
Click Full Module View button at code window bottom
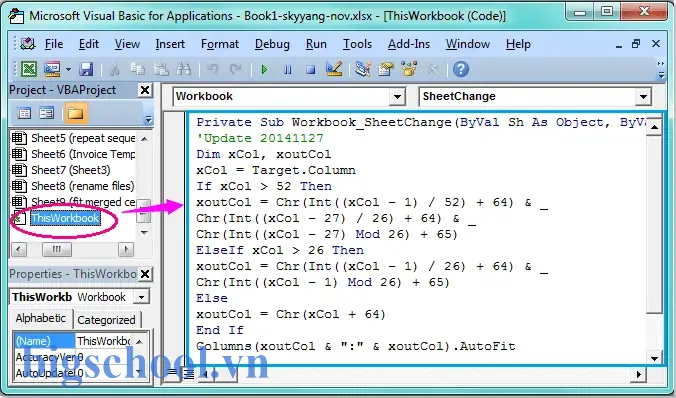189,373
